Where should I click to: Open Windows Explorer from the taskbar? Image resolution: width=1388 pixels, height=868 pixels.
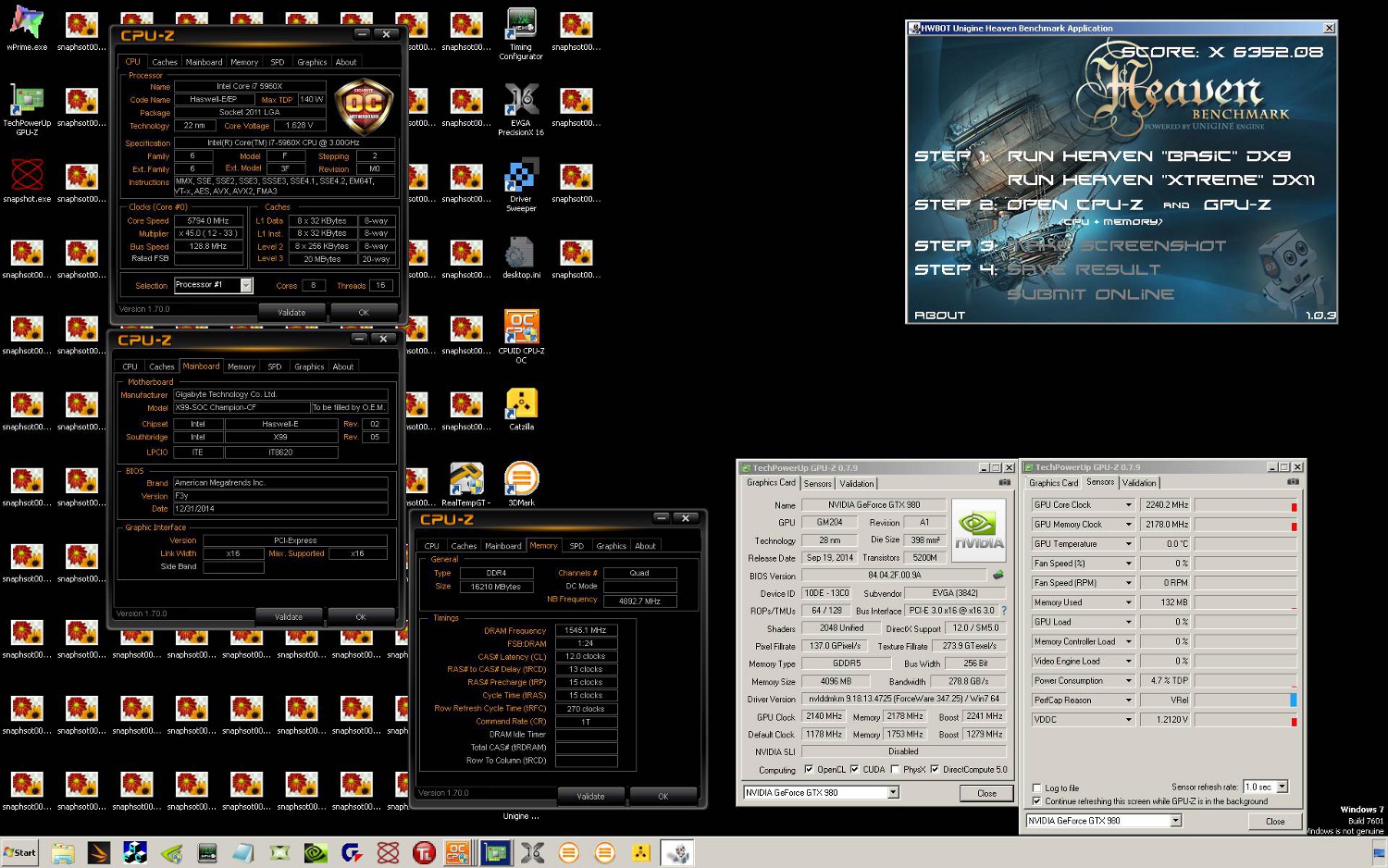tap(63, 852)
